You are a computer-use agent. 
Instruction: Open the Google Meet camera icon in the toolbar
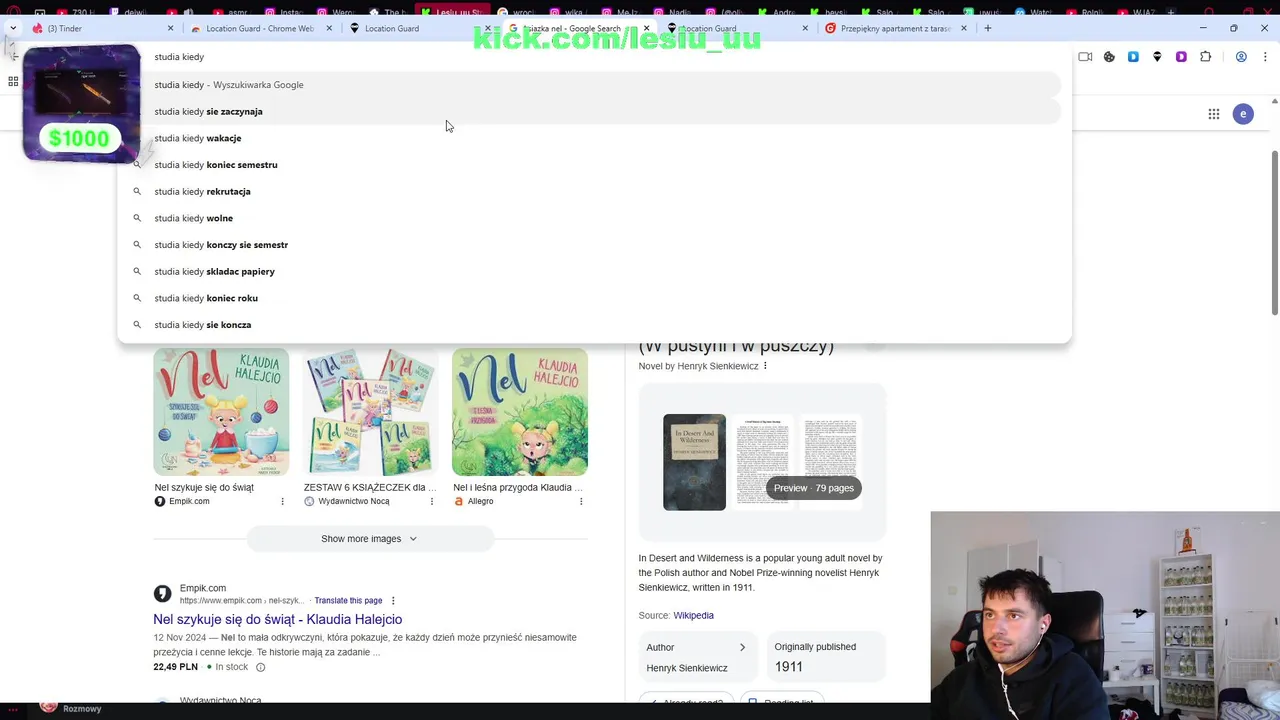point(1085,57)
